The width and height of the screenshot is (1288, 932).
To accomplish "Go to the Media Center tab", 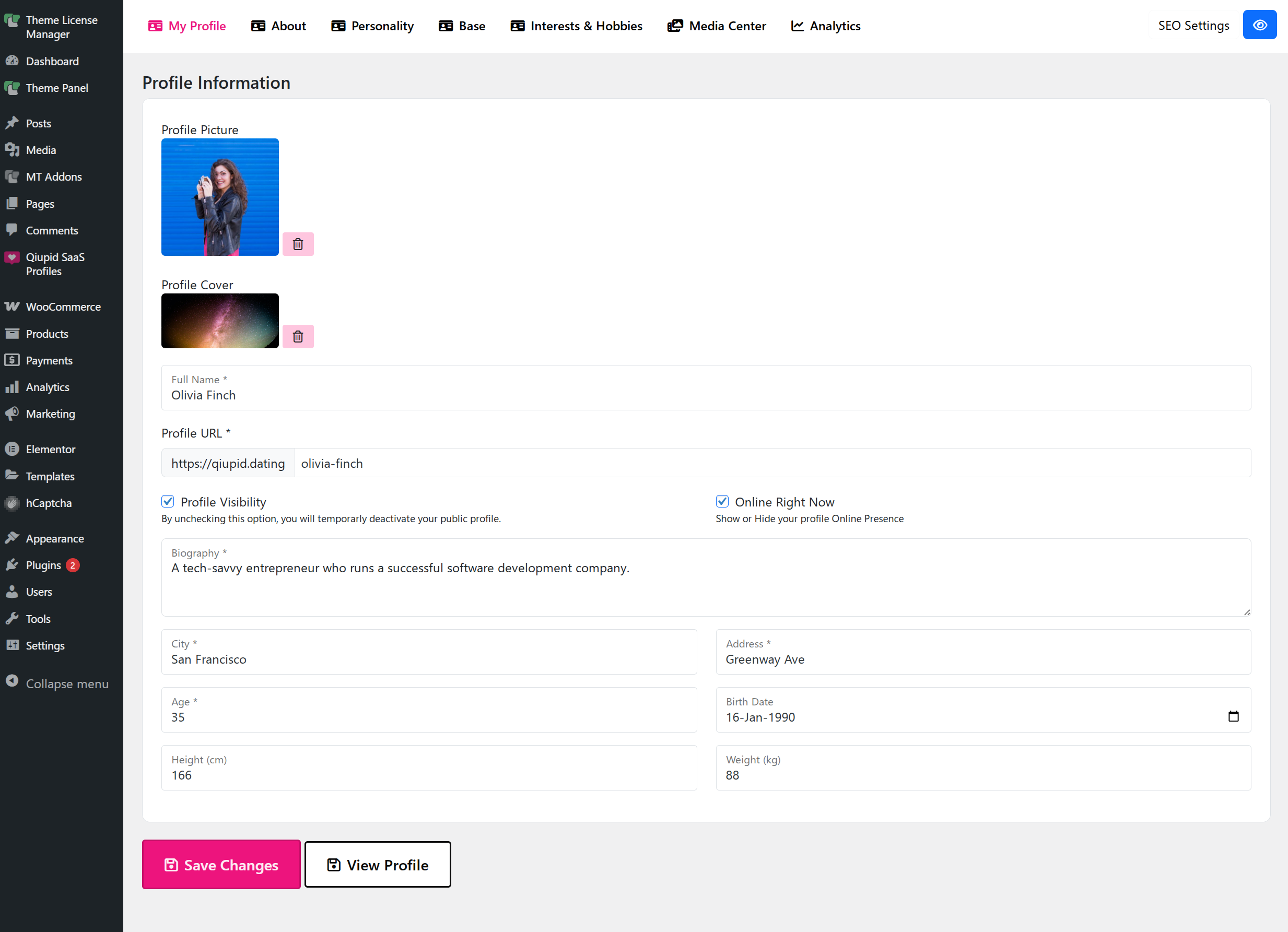I will click(x=717, y=26).
